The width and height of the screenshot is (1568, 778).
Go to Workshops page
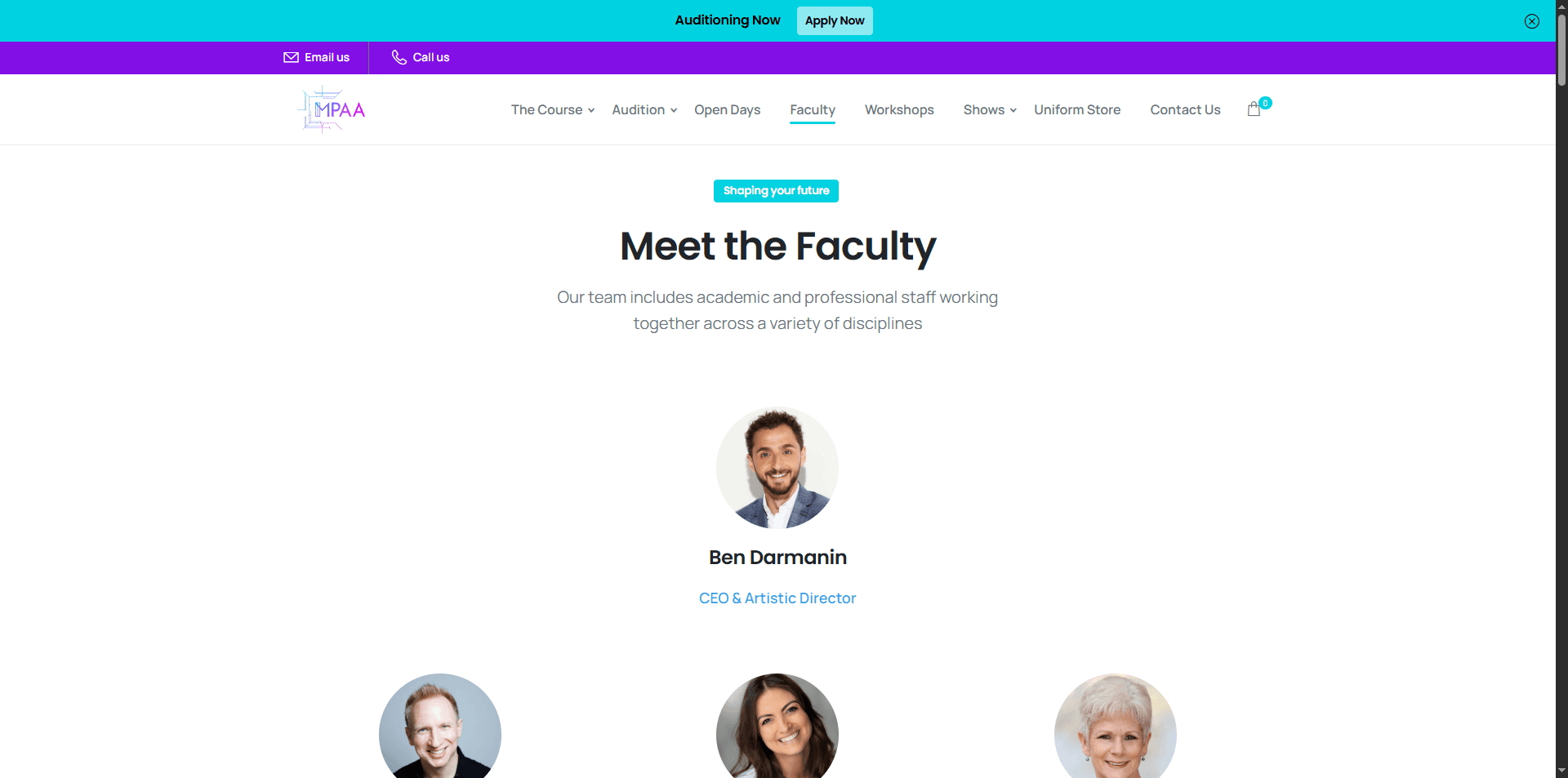coord(899,109)
